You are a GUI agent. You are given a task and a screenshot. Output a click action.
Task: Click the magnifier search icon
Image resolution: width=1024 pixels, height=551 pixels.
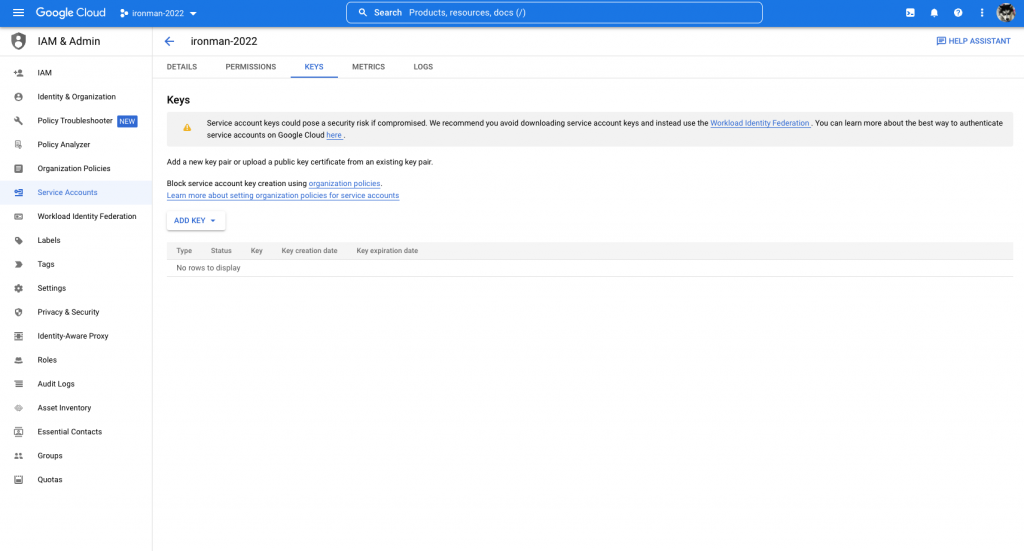[x=362, y=12]
